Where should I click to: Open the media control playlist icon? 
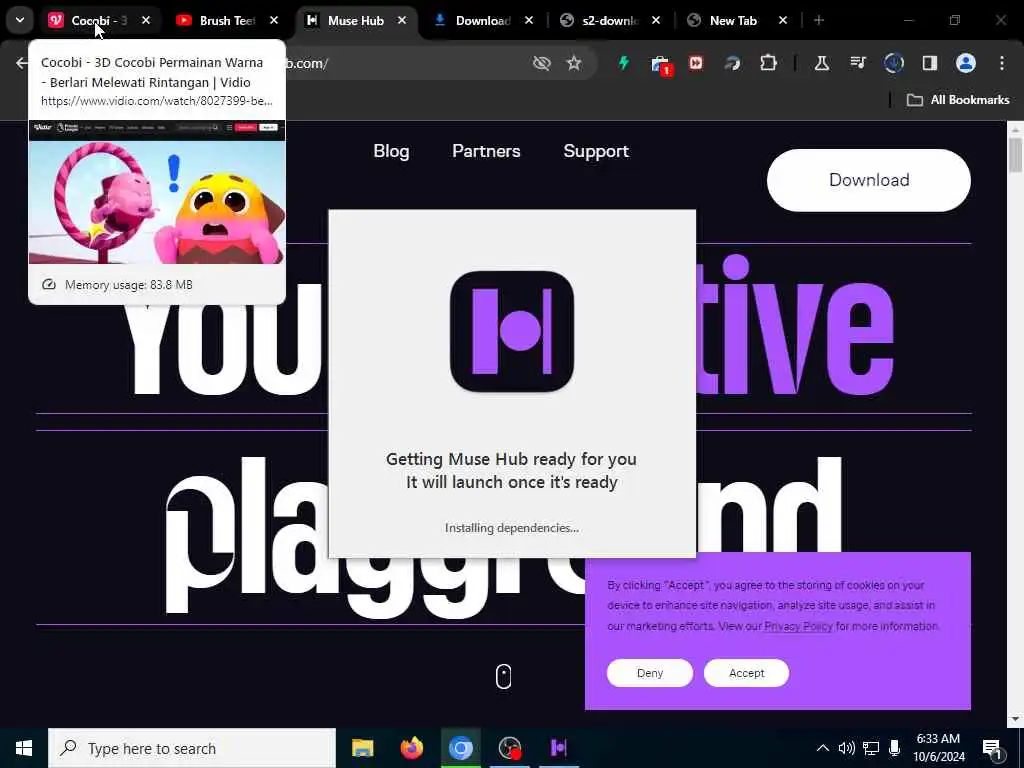click(857, 63)
